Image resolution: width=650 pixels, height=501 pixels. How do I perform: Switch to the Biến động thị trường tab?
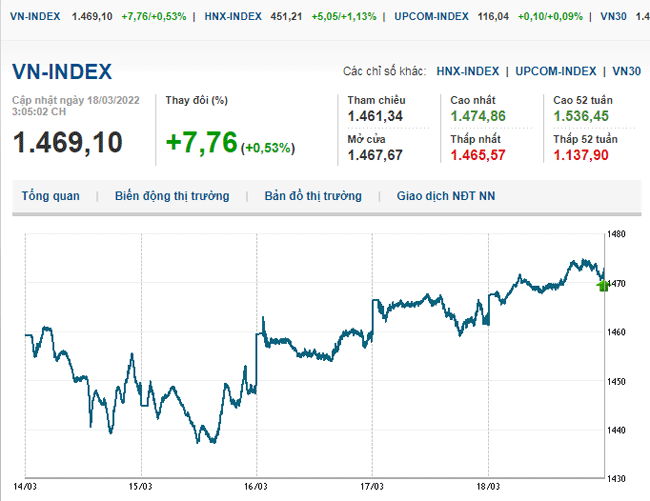171,196
